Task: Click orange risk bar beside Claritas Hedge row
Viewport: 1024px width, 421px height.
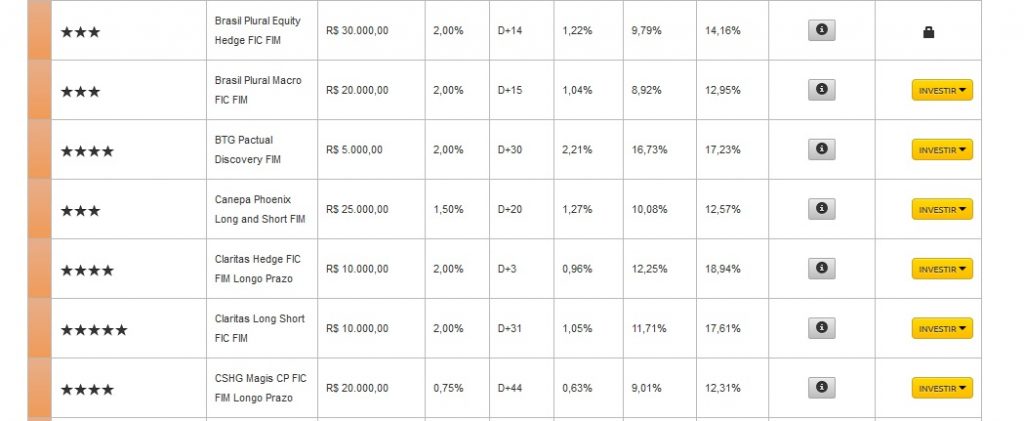Action: [x=39, y=269]
